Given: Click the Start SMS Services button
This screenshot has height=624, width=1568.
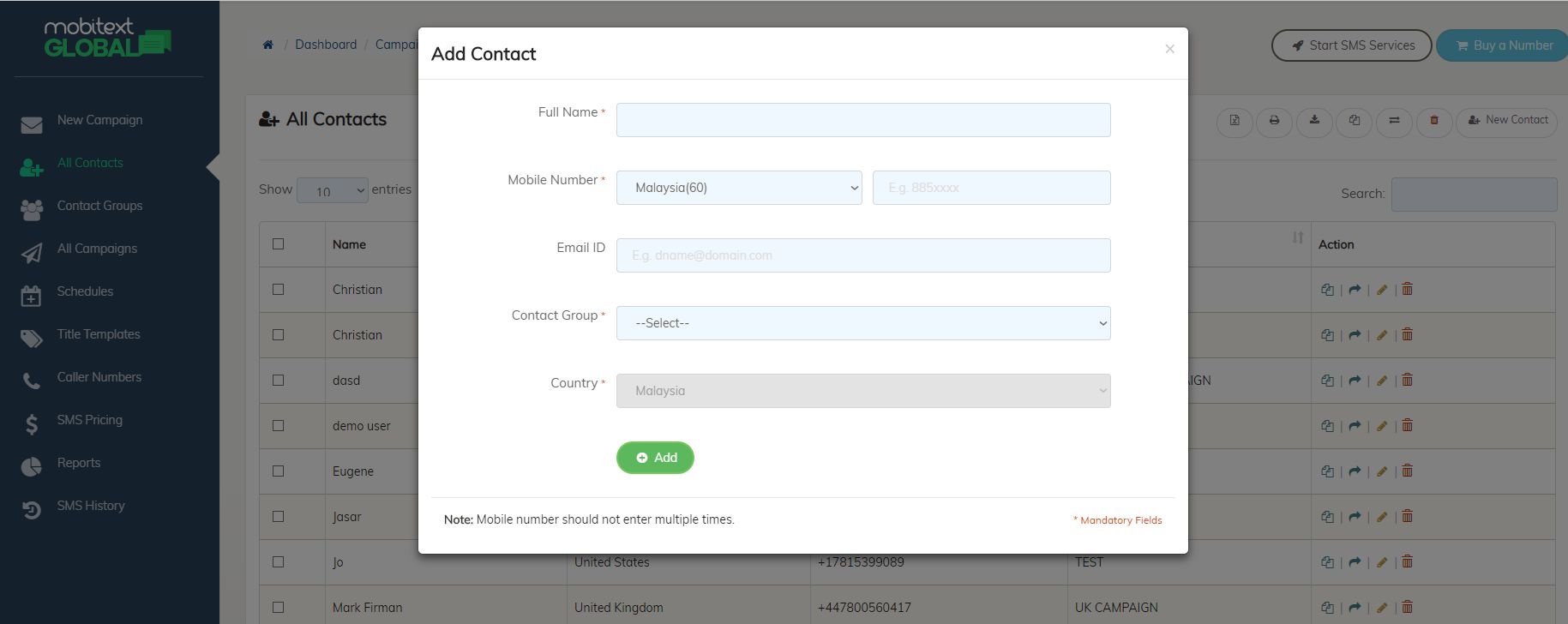Looking at the screenshot, I should point(1351,45).
